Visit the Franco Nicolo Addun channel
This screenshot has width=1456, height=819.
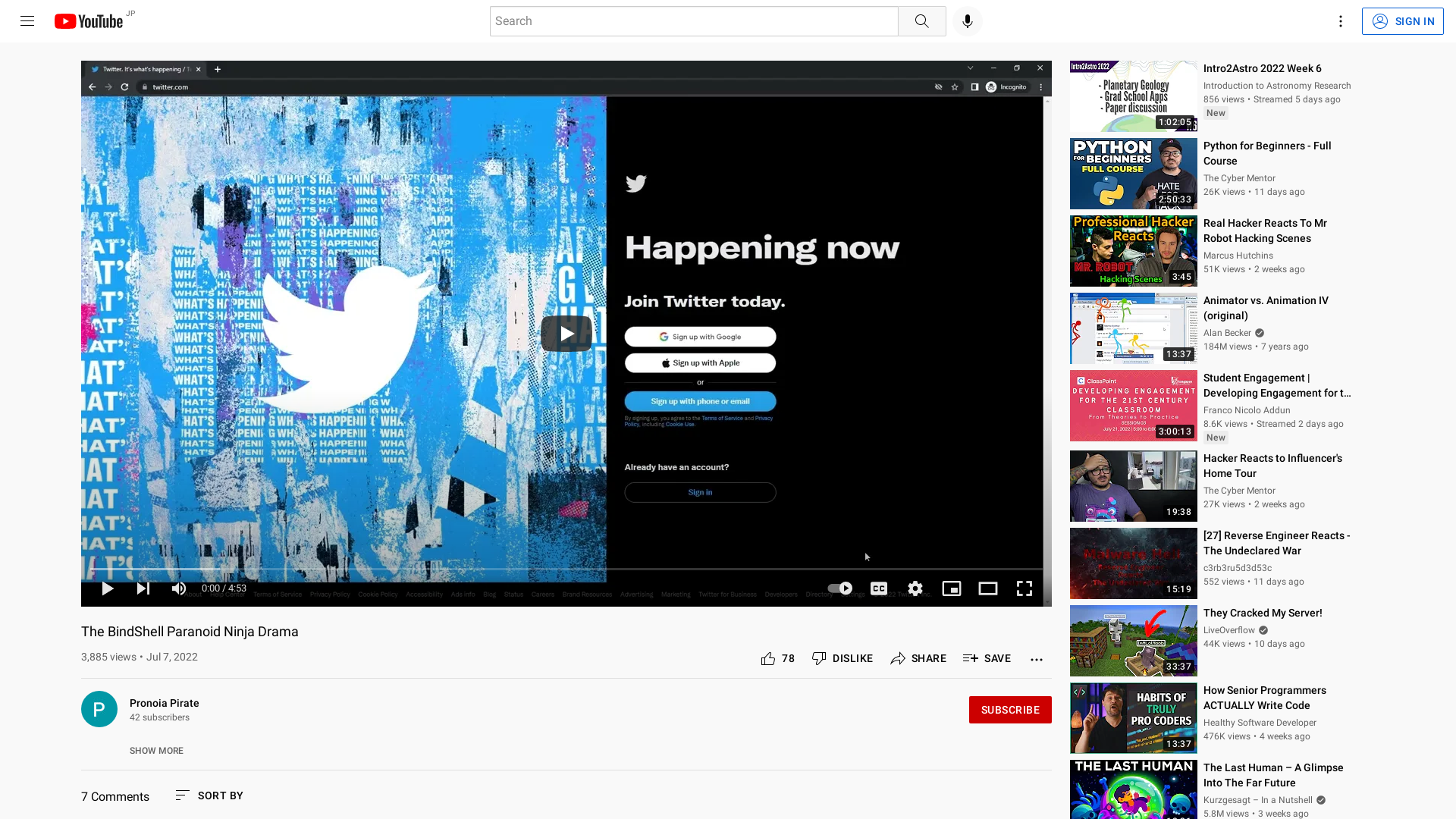(x=1247, y=410)
